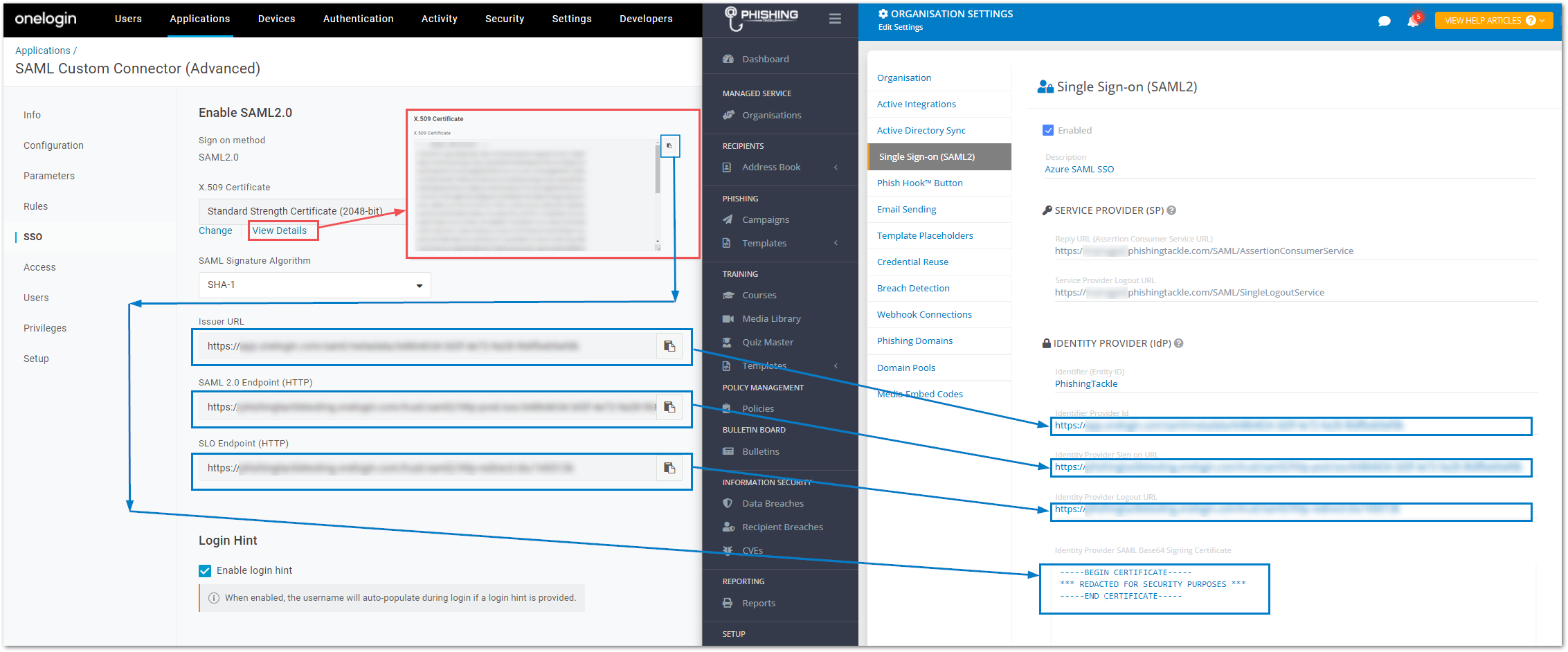Click the Bulletins icon in sidebar
Viewport: 1568px width, 652px height.
728,451
